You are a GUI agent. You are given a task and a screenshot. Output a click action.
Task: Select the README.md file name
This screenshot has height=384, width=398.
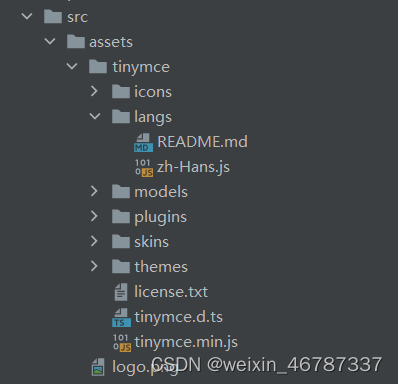[x=202, y=142]
